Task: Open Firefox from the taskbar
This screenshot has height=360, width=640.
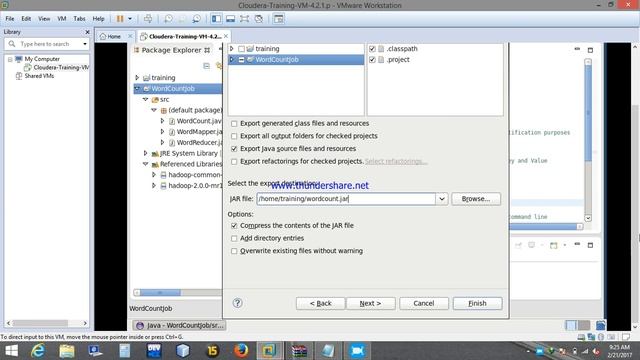Action: tap(241, 351)
